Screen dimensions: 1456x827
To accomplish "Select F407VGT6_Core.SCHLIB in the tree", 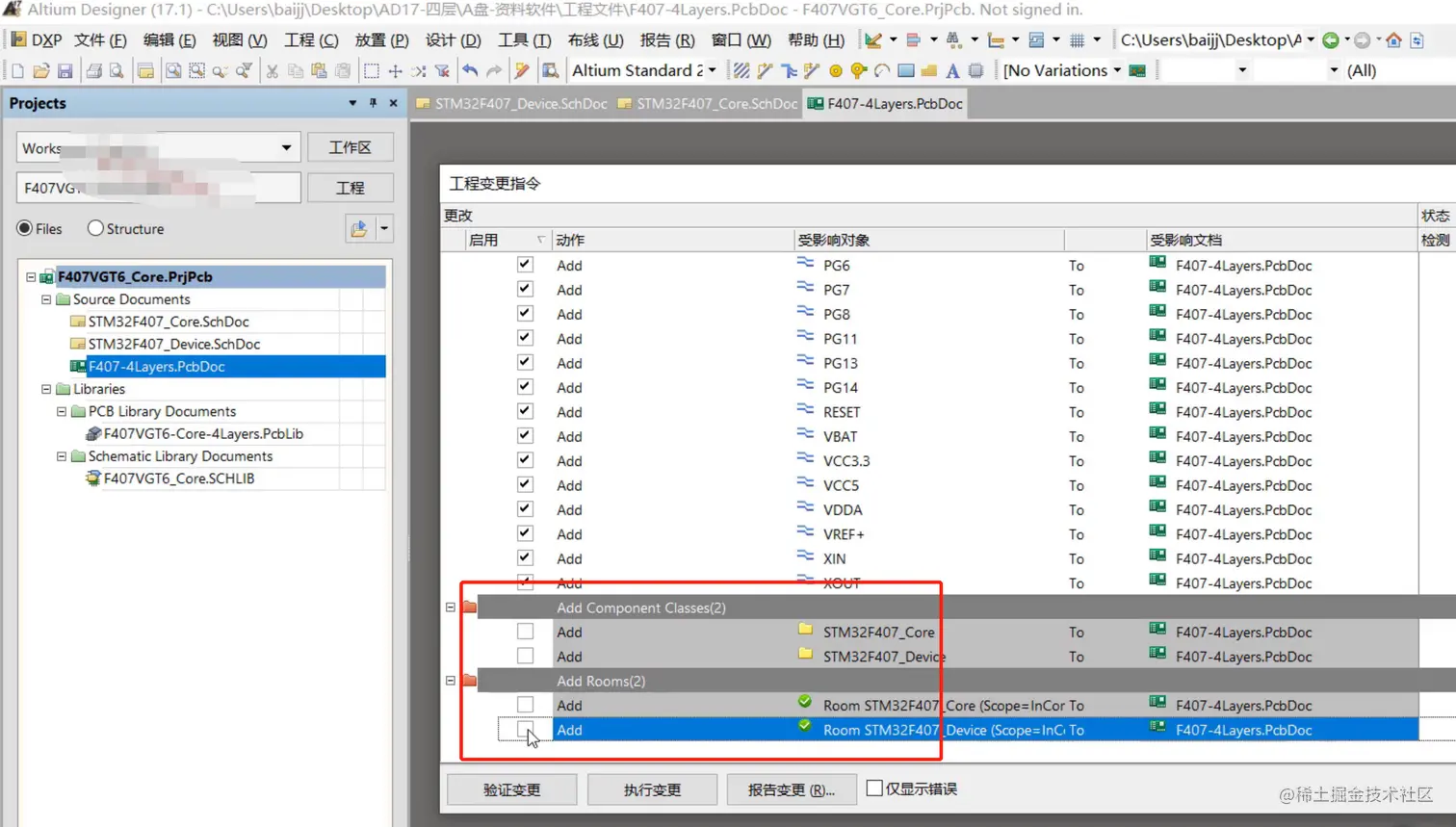I will tap(179, 478).
